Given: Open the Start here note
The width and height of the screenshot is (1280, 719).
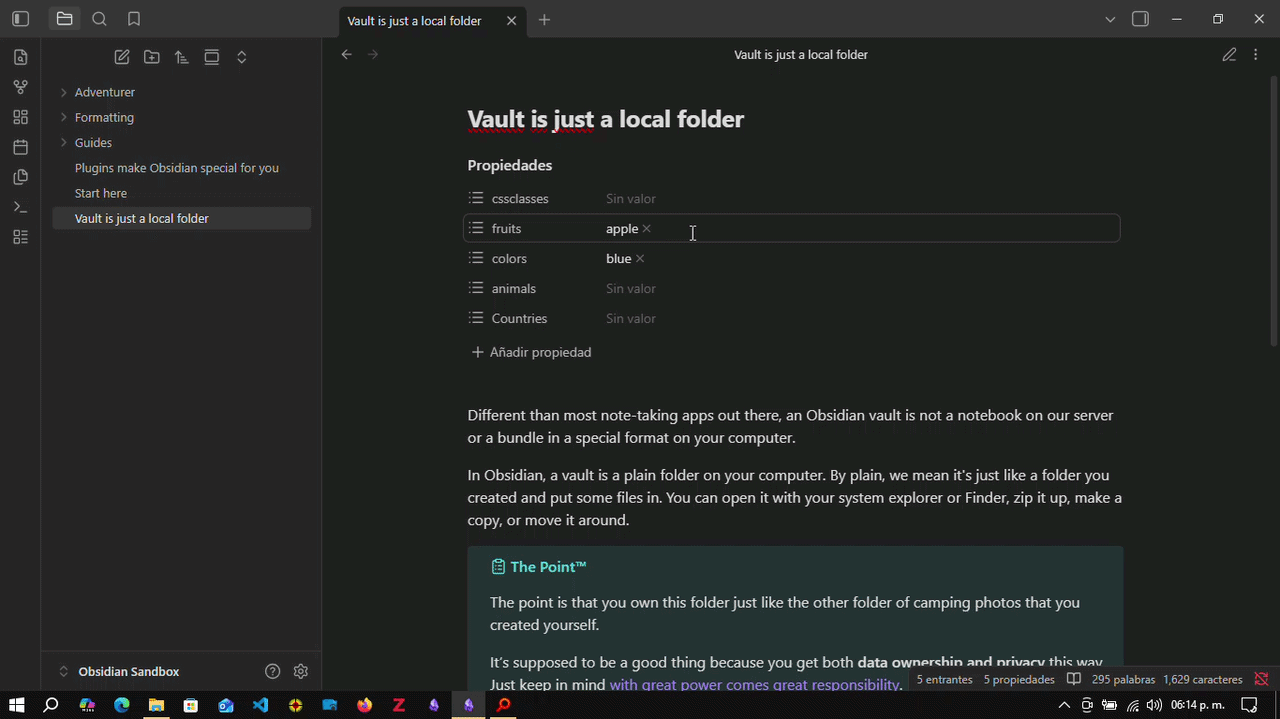Looking at the screenshot, I should coord(101,193).
